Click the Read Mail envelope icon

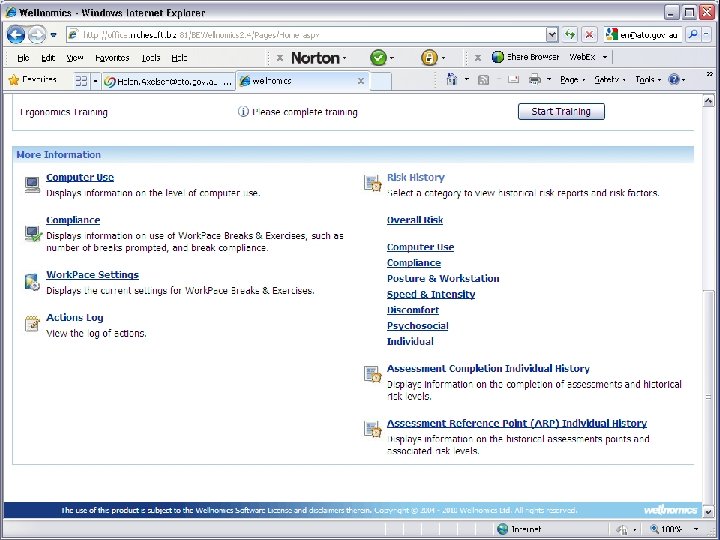(513, 80)
